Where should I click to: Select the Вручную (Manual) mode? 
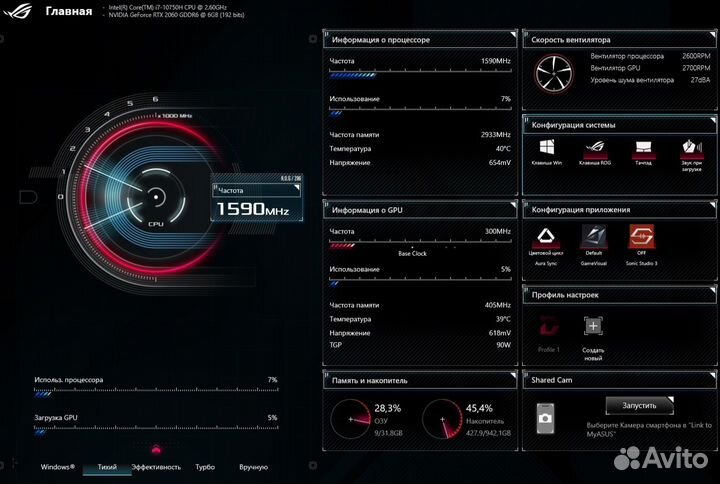point(253,467)
